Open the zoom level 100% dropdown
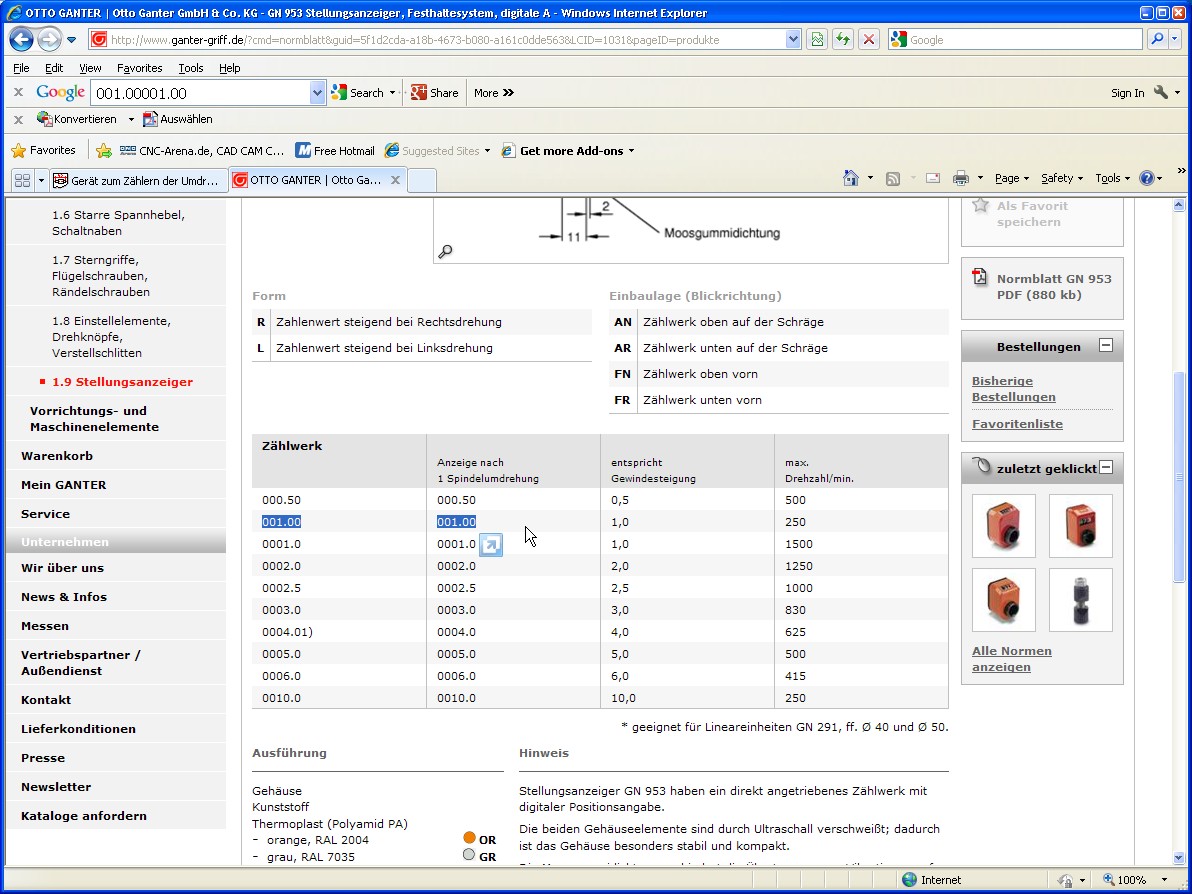The height and width of the screenshot is (894, 1192). click(x=1164, y=880)
